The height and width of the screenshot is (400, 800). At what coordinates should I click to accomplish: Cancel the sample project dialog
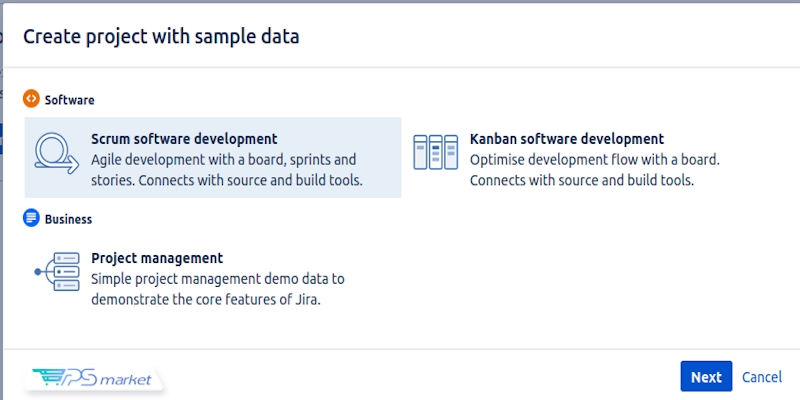(761, 377)
